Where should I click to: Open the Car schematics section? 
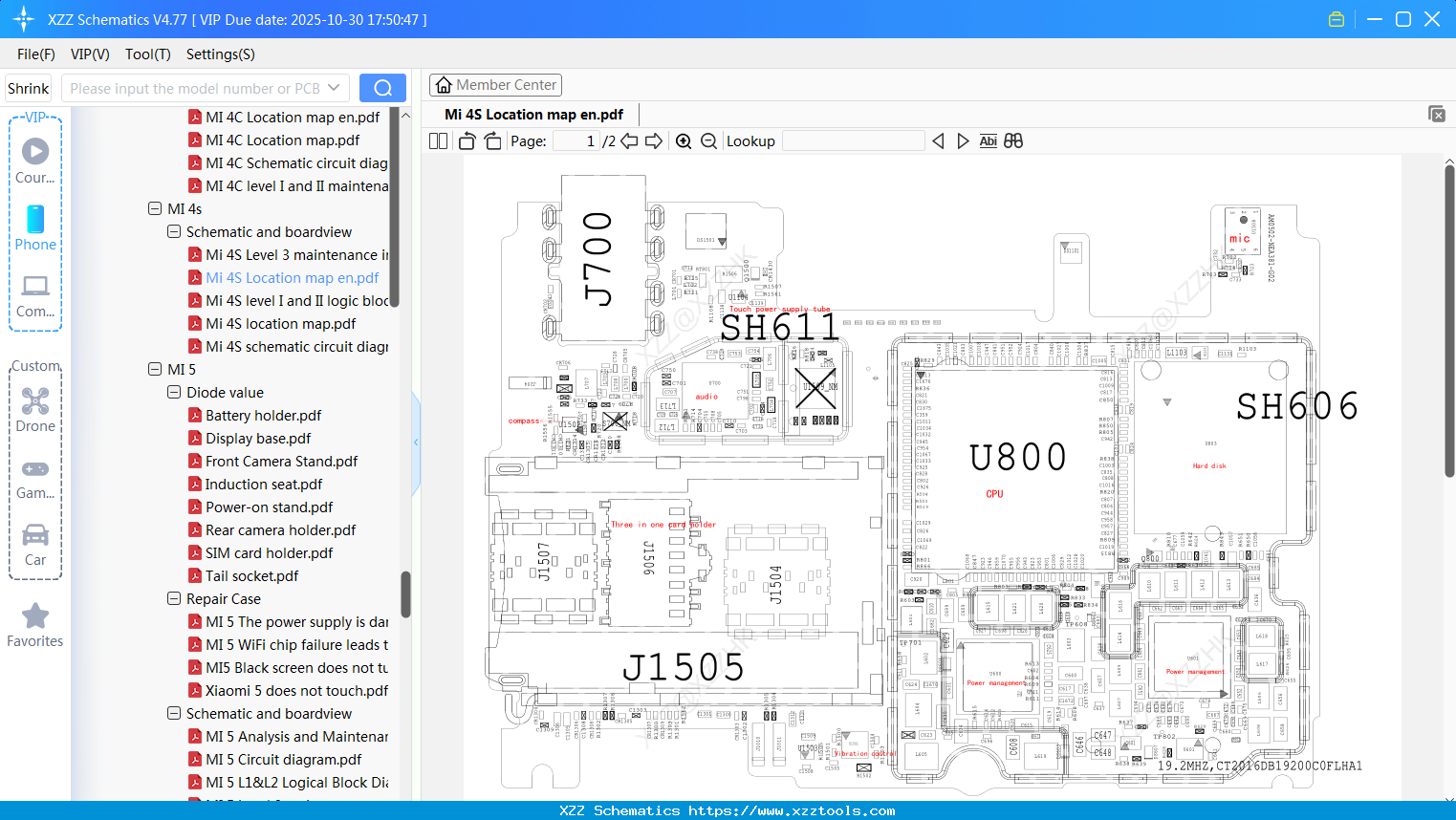click(x=34, y=543)
